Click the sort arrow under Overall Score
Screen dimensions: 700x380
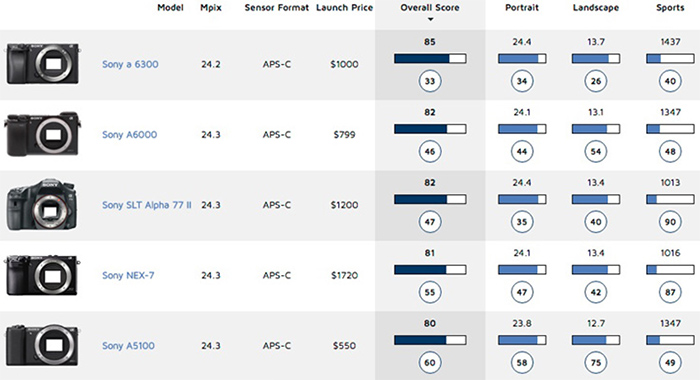point(430,19)
